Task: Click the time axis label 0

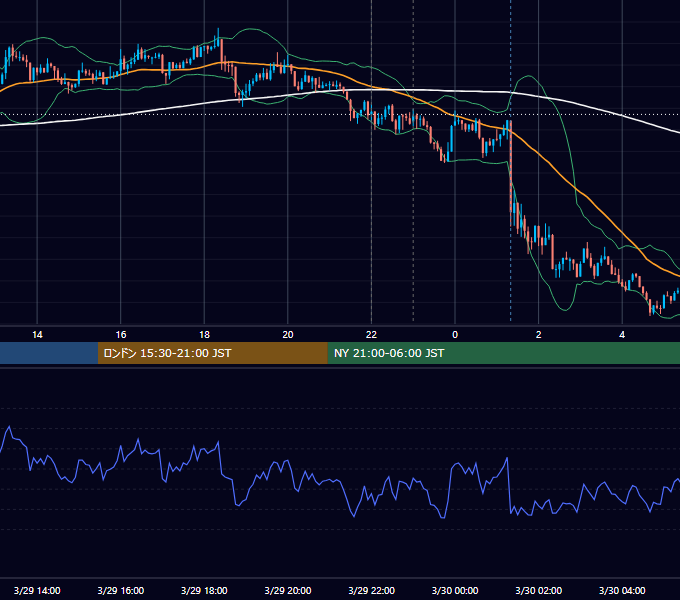Action: (455, 335)
